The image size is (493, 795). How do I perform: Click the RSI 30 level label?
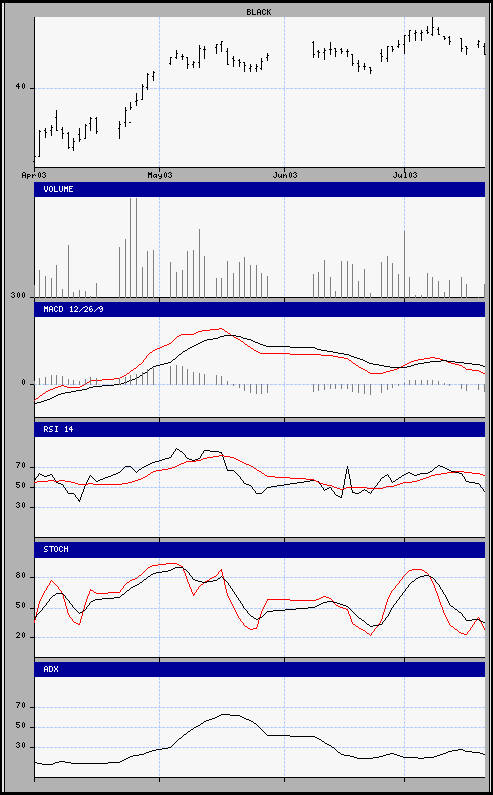pyautogui.click(x=20, y=507)
